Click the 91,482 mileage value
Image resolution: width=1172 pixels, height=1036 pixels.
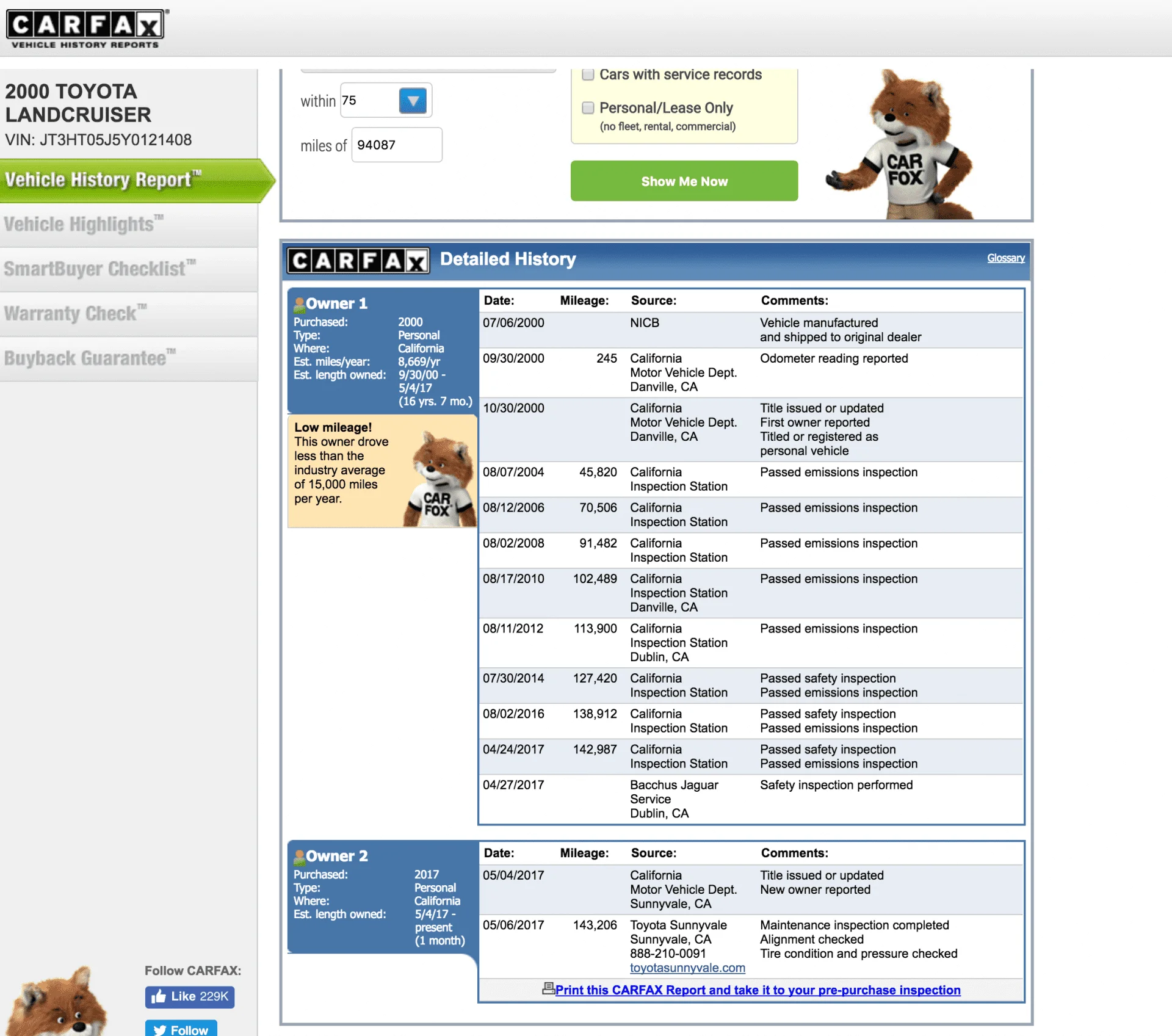(x=598, y=543)
